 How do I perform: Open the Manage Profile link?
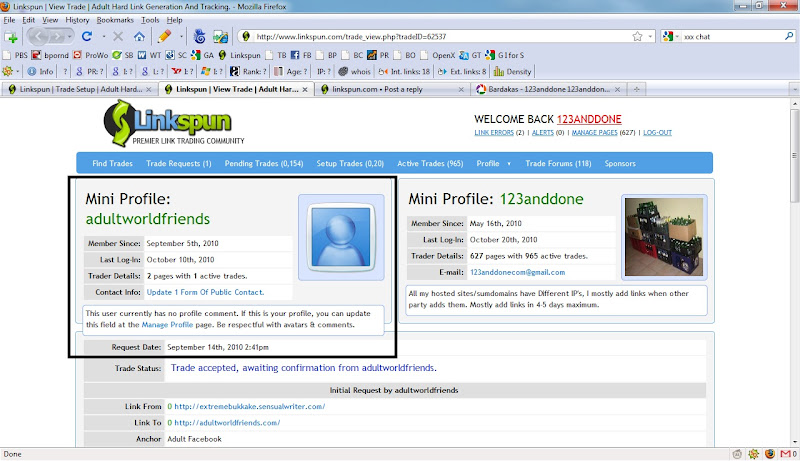tap(167, 325)
